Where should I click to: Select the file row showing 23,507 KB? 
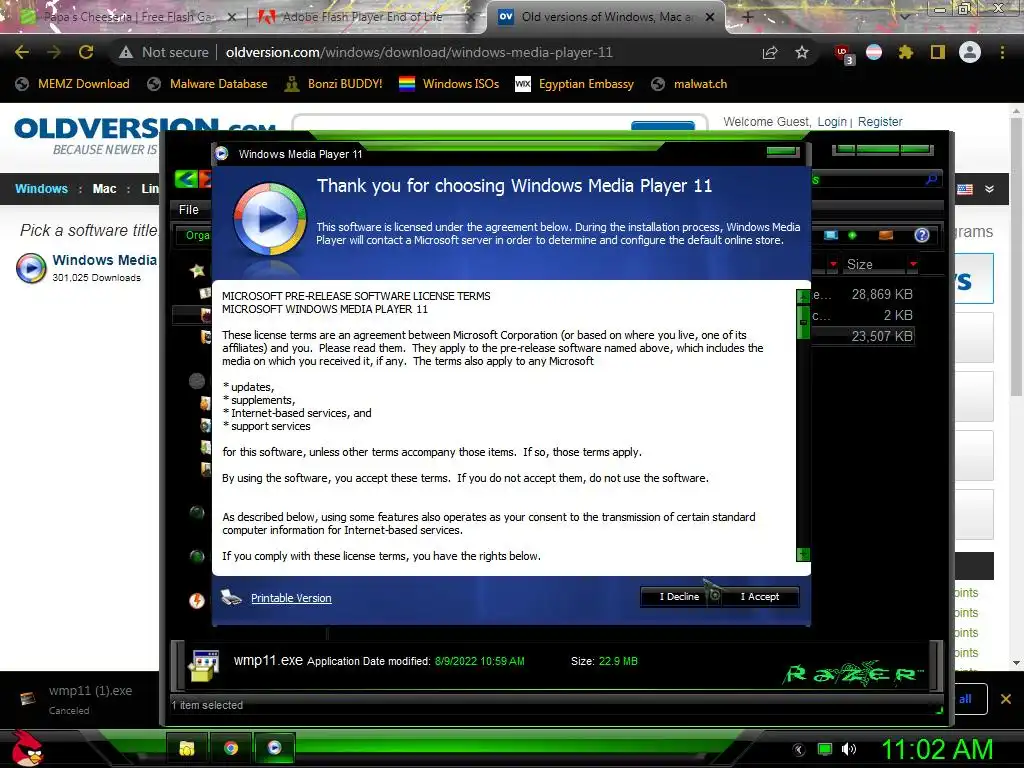point(863,336)
